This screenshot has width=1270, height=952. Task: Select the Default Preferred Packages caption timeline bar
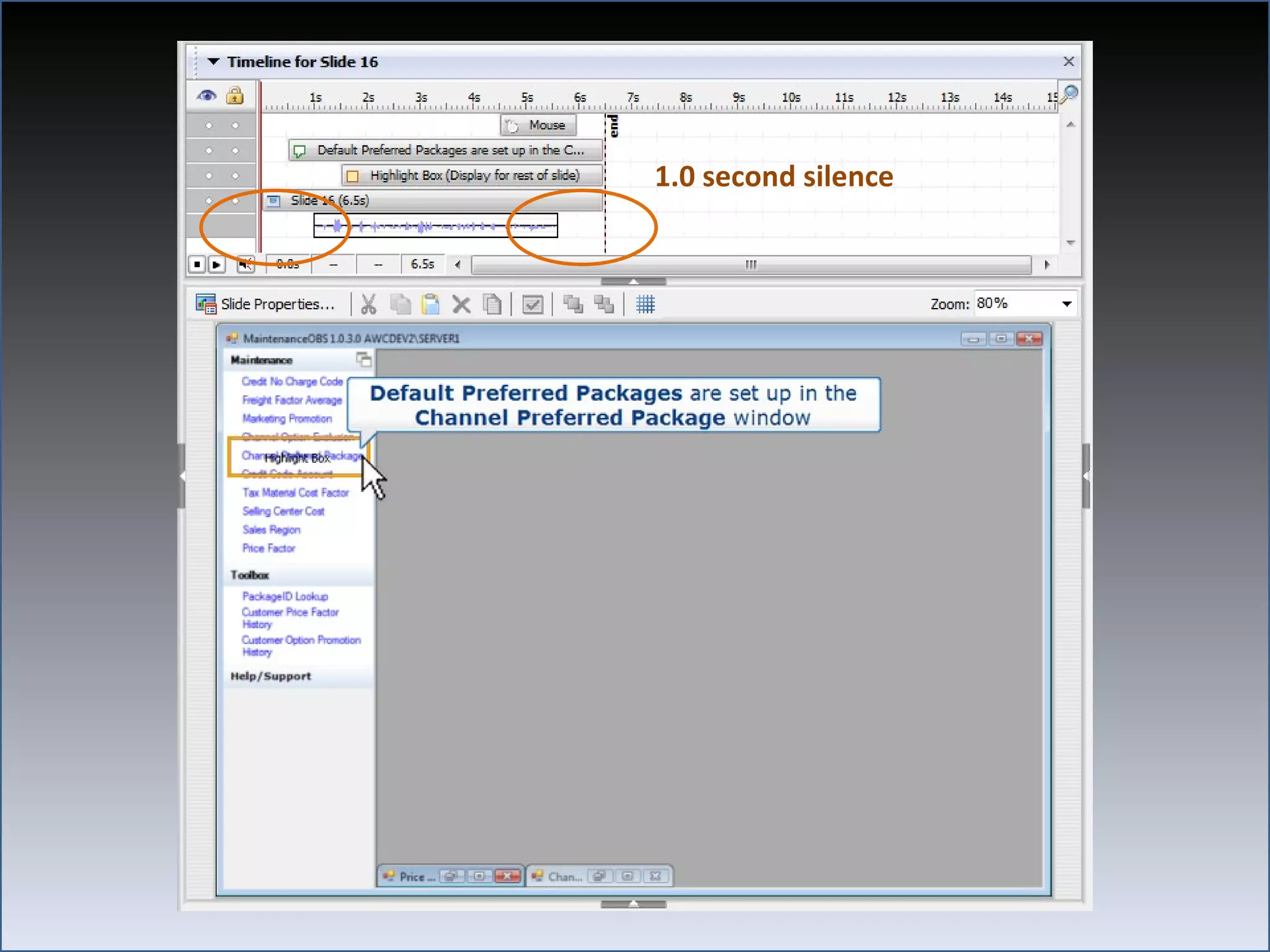[445, 151]
